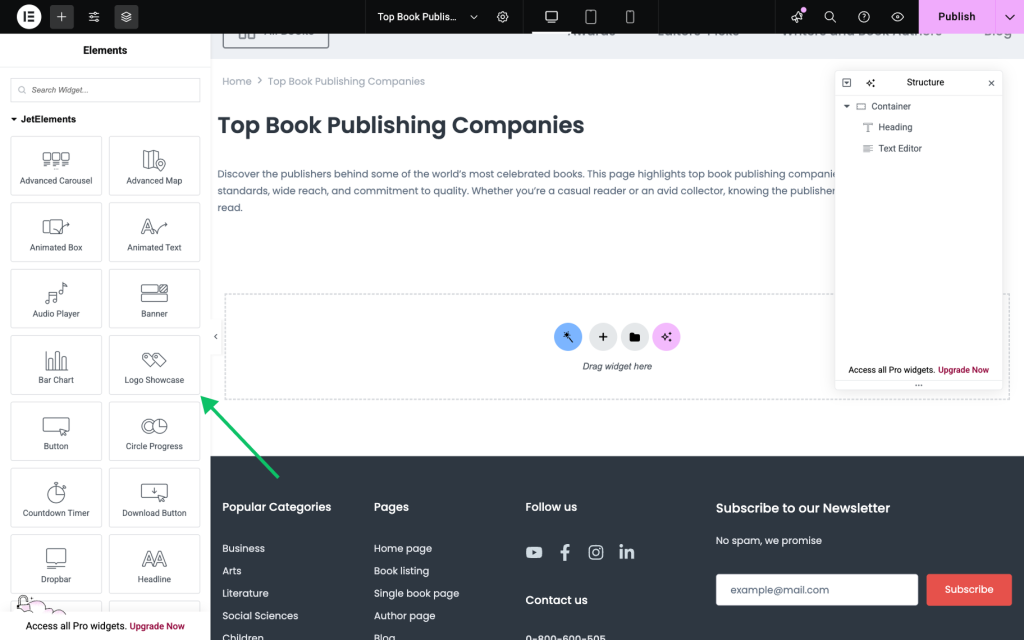Switch to desktop preview mode
The image size is (1024, 640).
pyautogui.click(x=551, y=16)
